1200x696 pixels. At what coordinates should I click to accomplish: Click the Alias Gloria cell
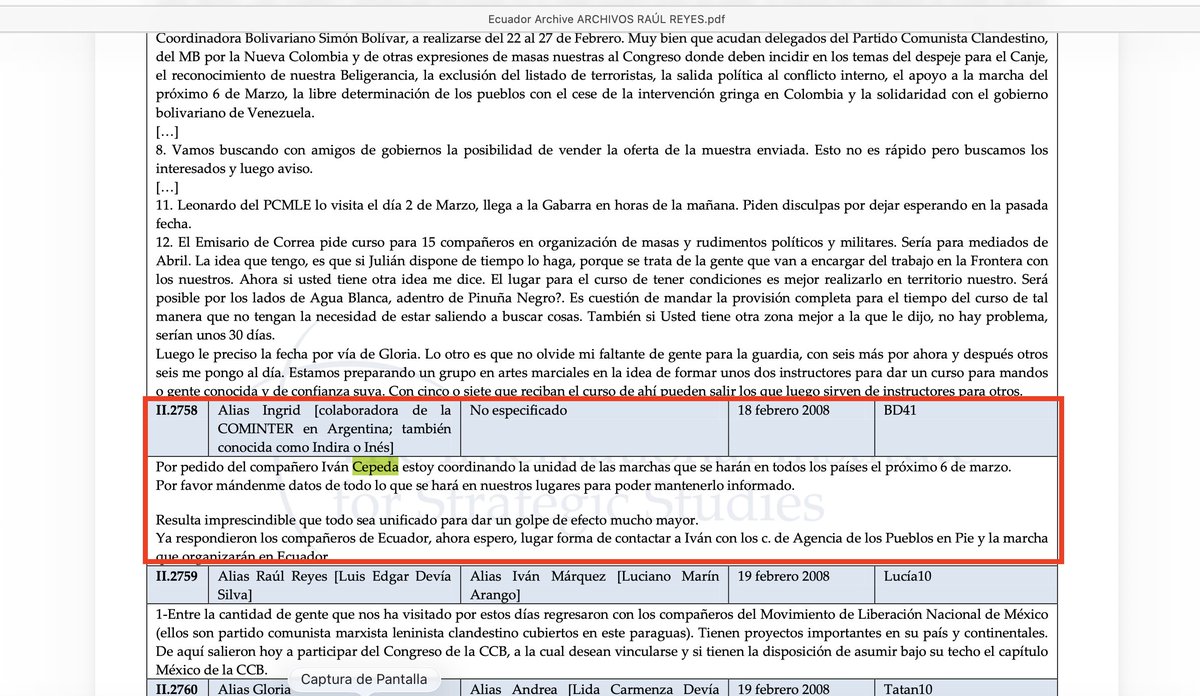pos(334,688)
